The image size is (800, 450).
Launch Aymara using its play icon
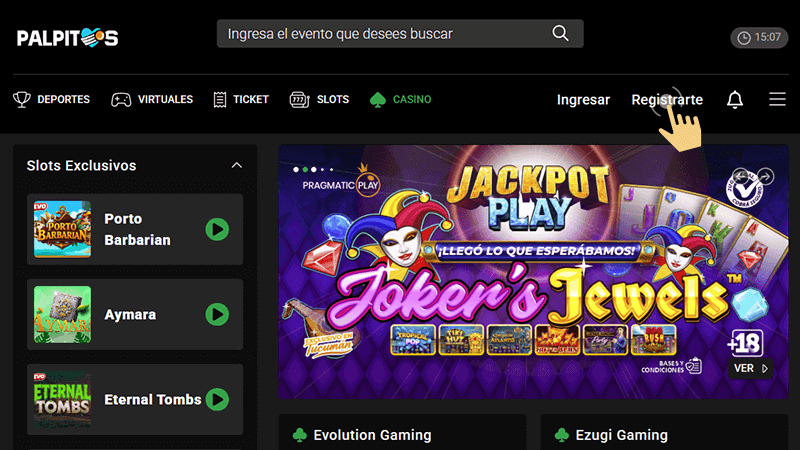click(x=217, y=315)
